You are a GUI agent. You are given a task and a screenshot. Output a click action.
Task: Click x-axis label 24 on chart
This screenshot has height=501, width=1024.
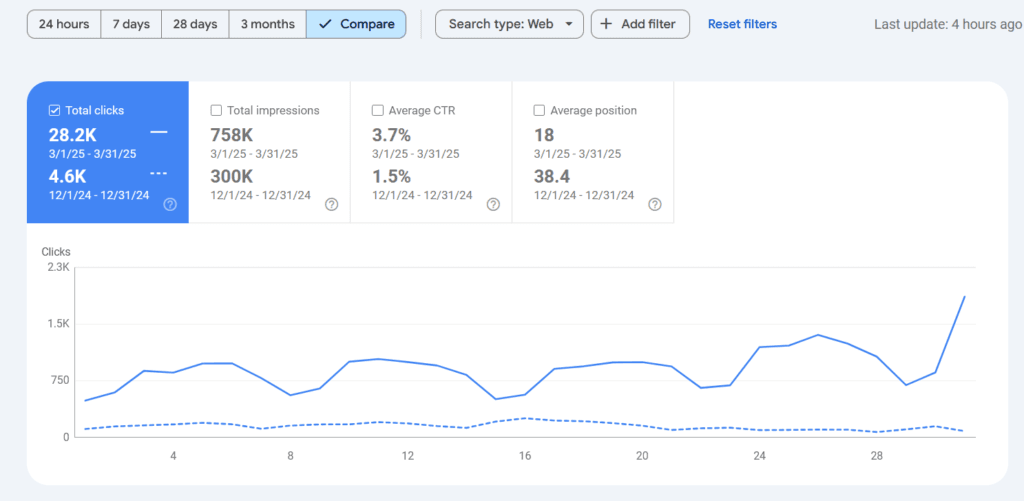[760, 455]
